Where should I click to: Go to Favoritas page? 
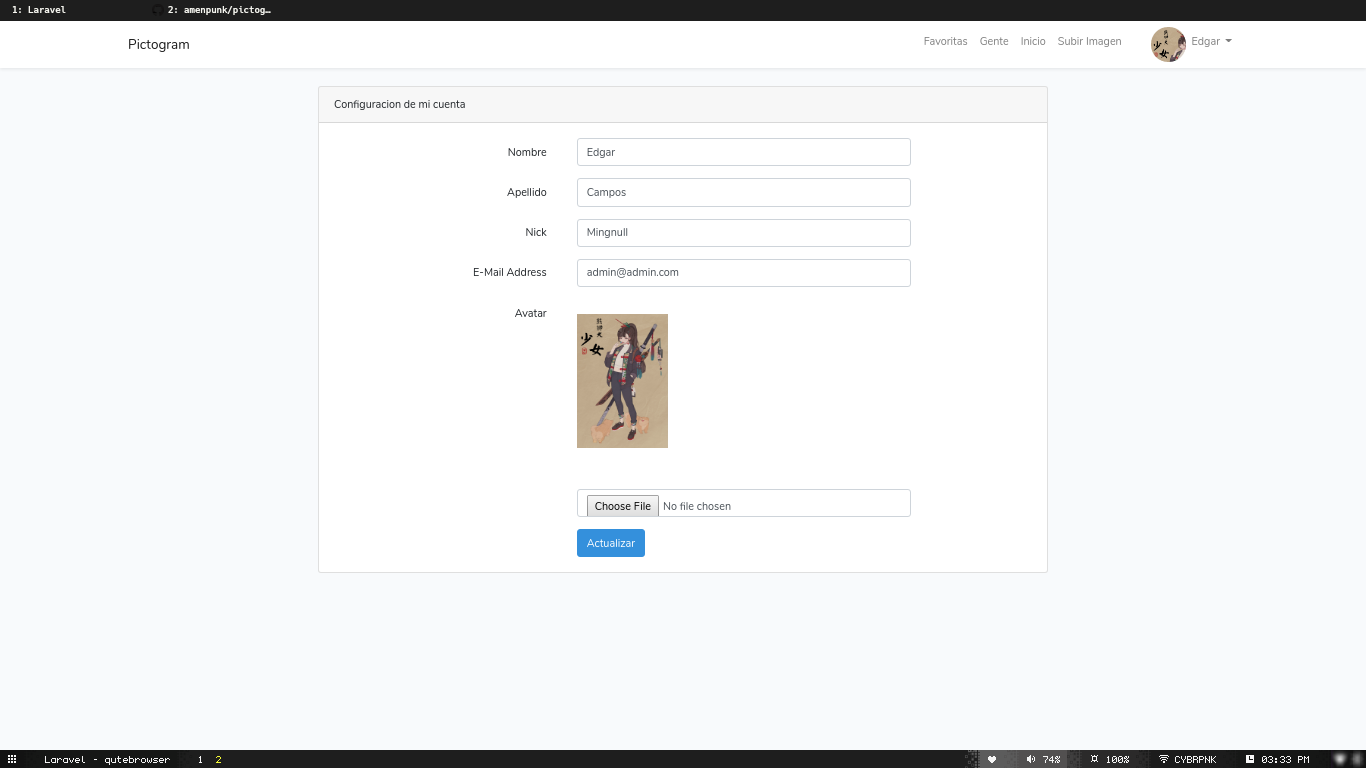pos(945,42)
